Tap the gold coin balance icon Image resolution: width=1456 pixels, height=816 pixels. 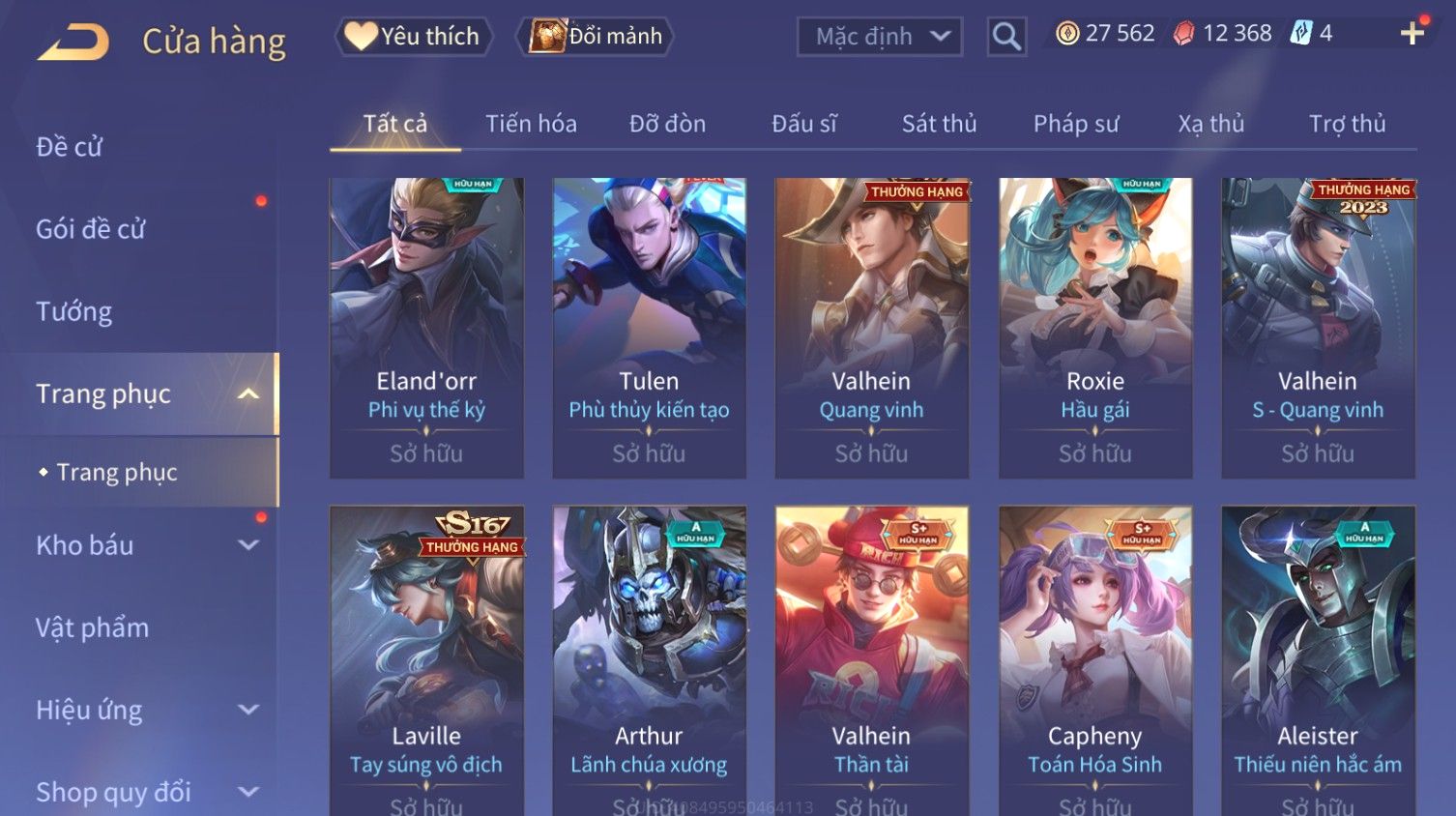(1067, 34)
